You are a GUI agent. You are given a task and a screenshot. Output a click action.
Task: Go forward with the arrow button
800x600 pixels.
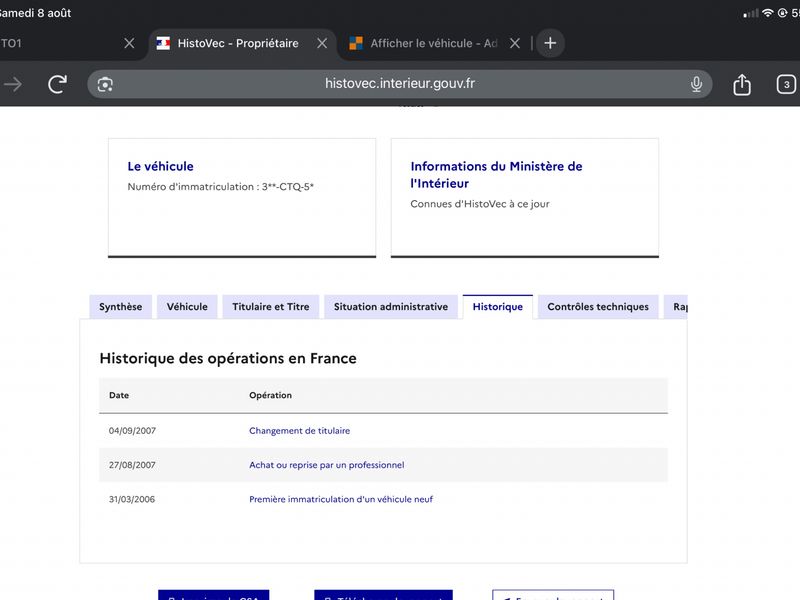coord(13,84)
